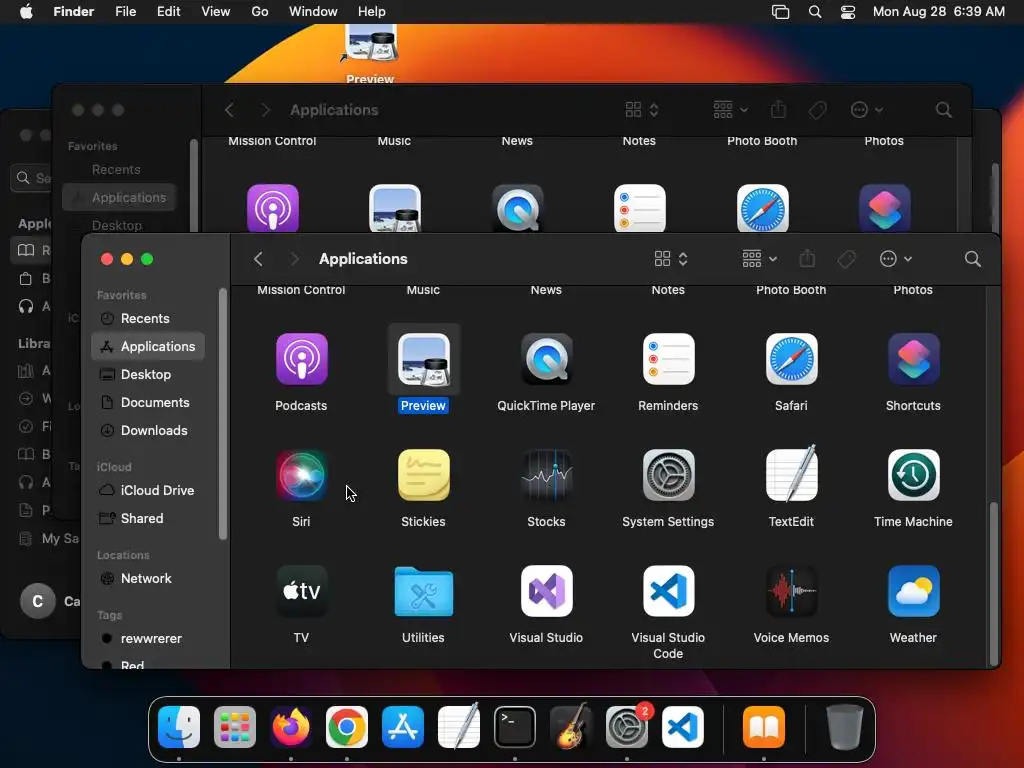Screen dimensions: 1024x768
Task: Open the Apple menu
Action: click(x=26, y=12)
